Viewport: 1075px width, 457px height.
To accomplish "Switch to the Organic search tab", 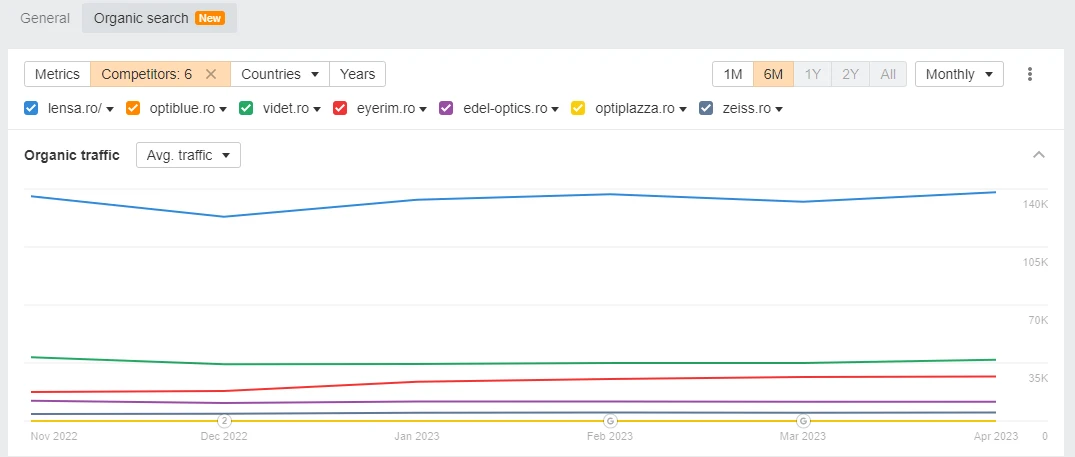I will [x=159, y=18].
